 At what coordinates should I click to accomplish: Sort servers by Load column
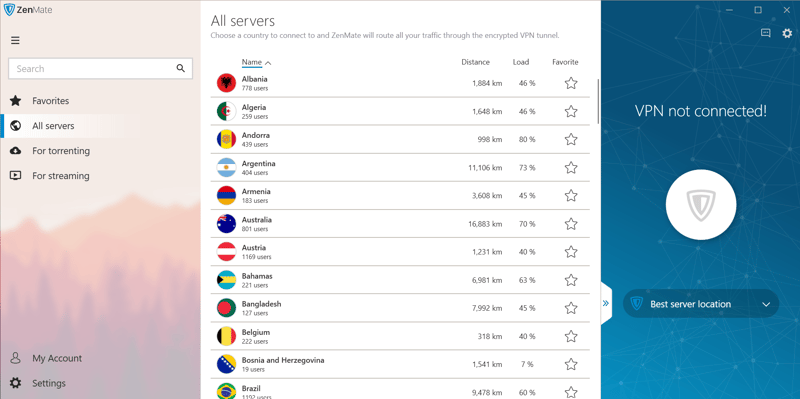click(521, 62)
